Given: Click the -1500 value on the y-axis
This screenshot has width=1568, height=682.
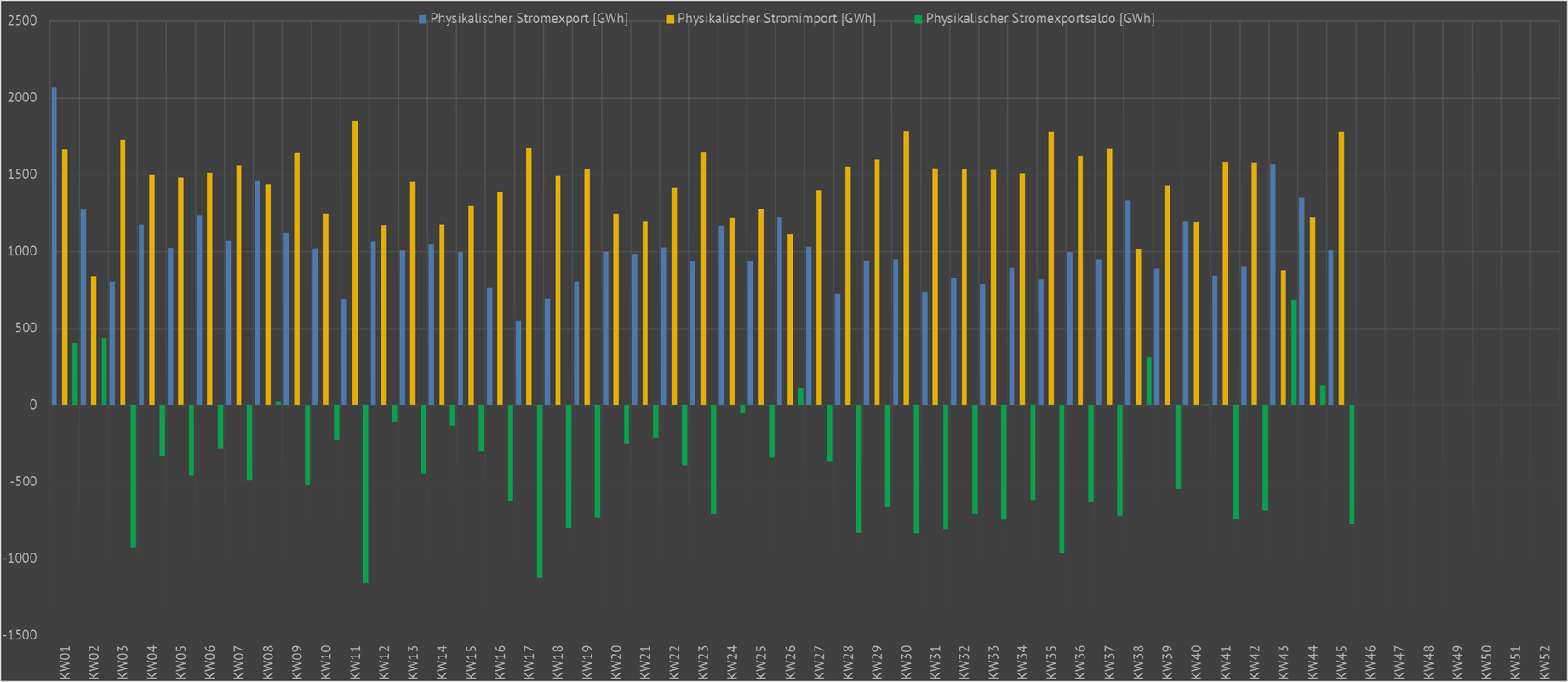Looking at the screenshot, I should pos(22,635).
